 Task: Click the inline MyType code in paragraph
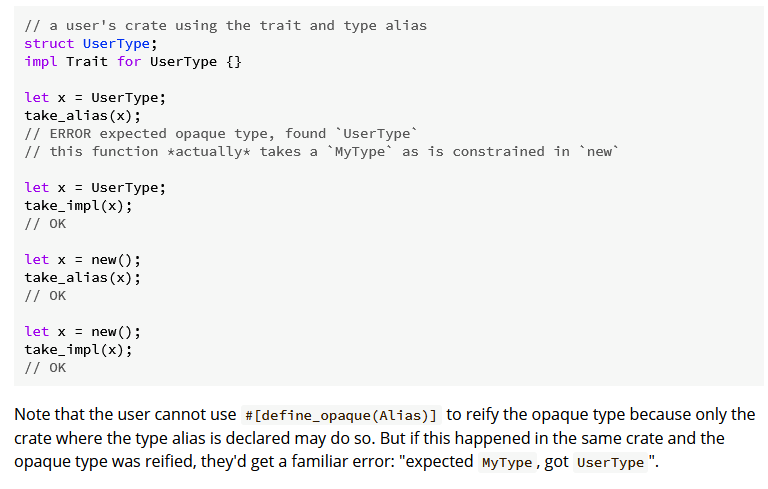[x=507, y=463]
